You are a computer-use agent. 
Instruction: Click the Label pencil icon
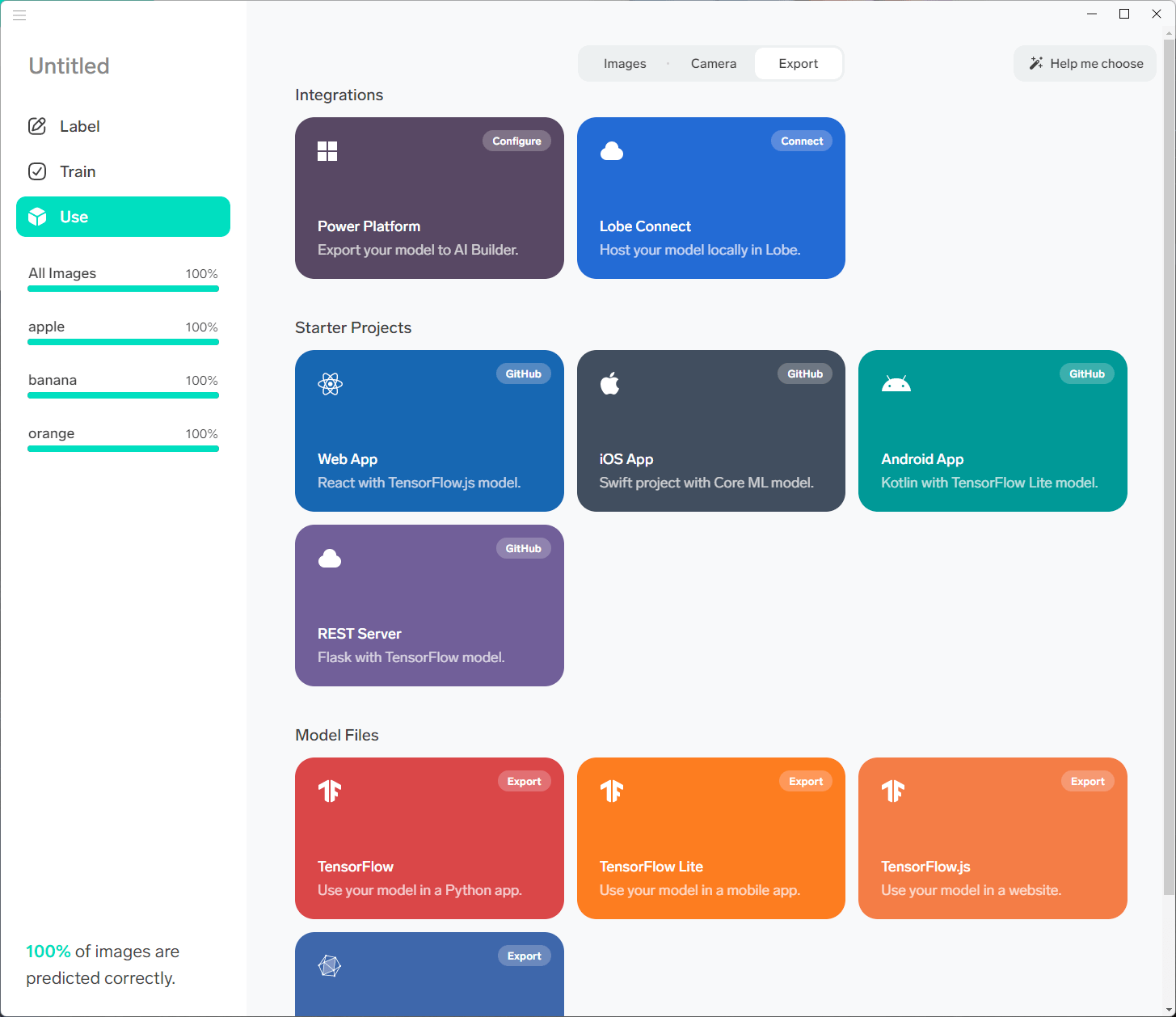pyautogui.click(x=37, y=126)
